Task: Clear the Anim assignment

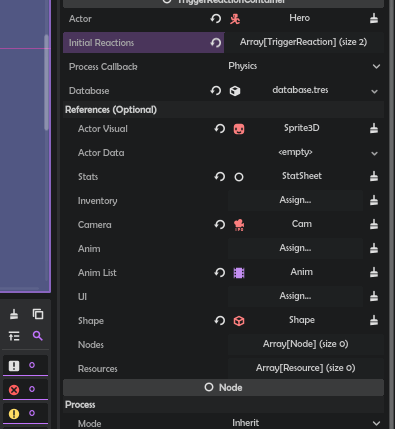Action: [x=374, y=249]
